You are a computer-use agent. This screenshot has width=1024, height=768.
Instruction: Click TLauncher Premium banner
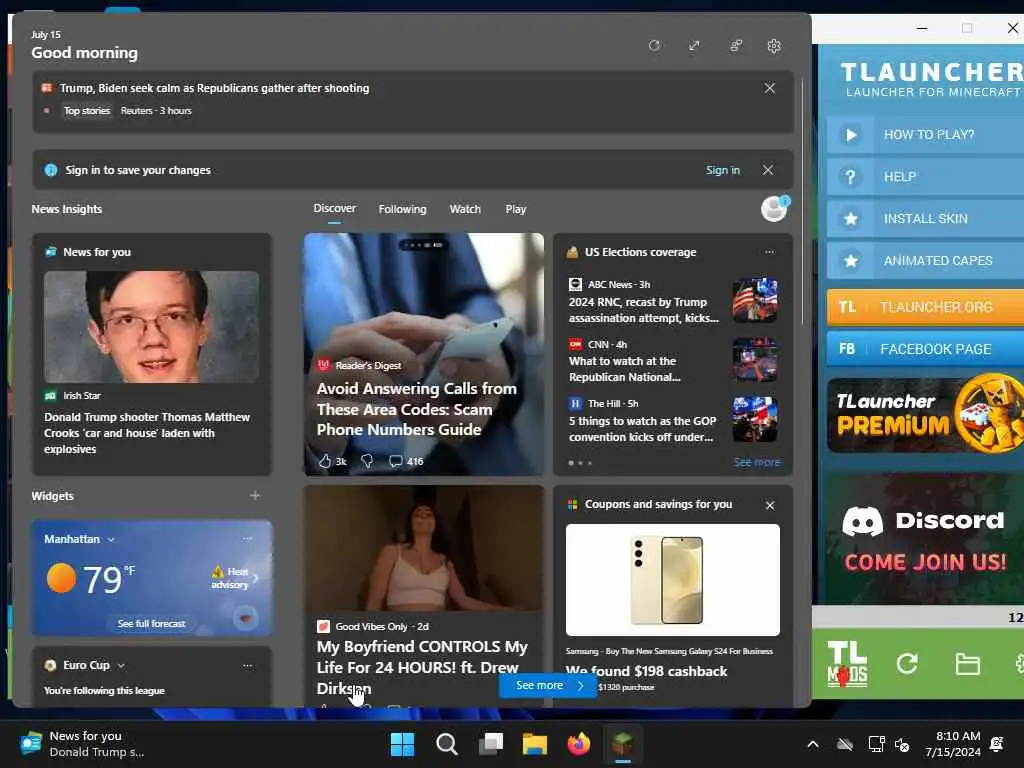(x=925, y=415)
